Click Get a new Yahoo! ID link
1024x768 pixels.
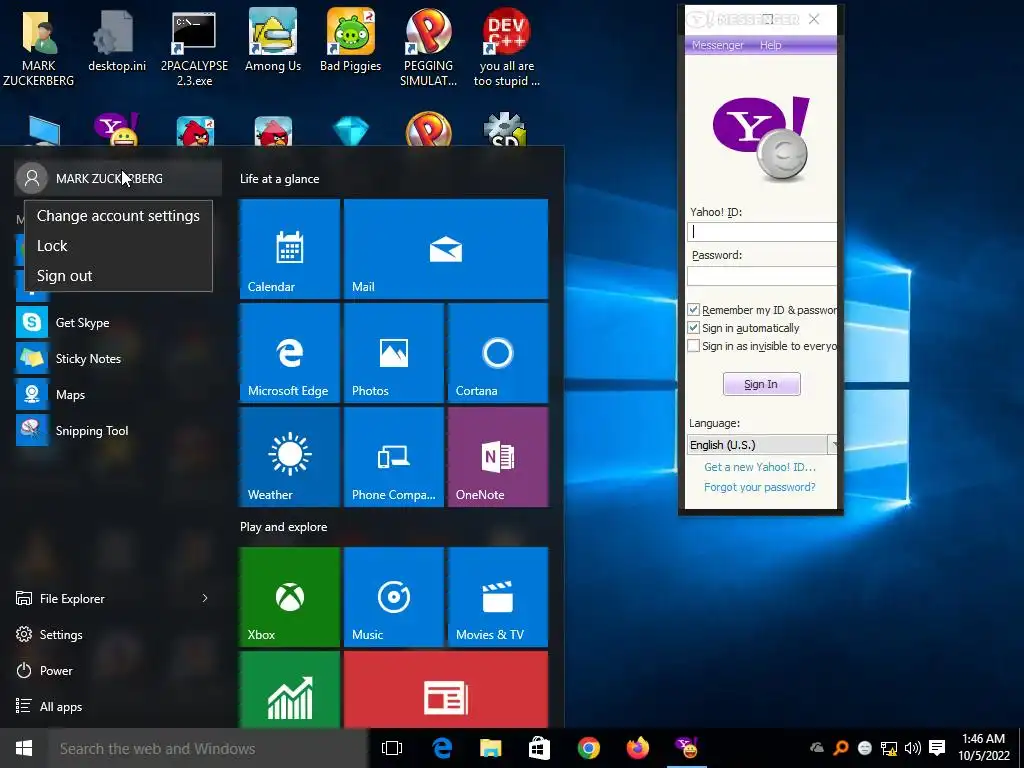pyautogui.click(x=760, y=467)
